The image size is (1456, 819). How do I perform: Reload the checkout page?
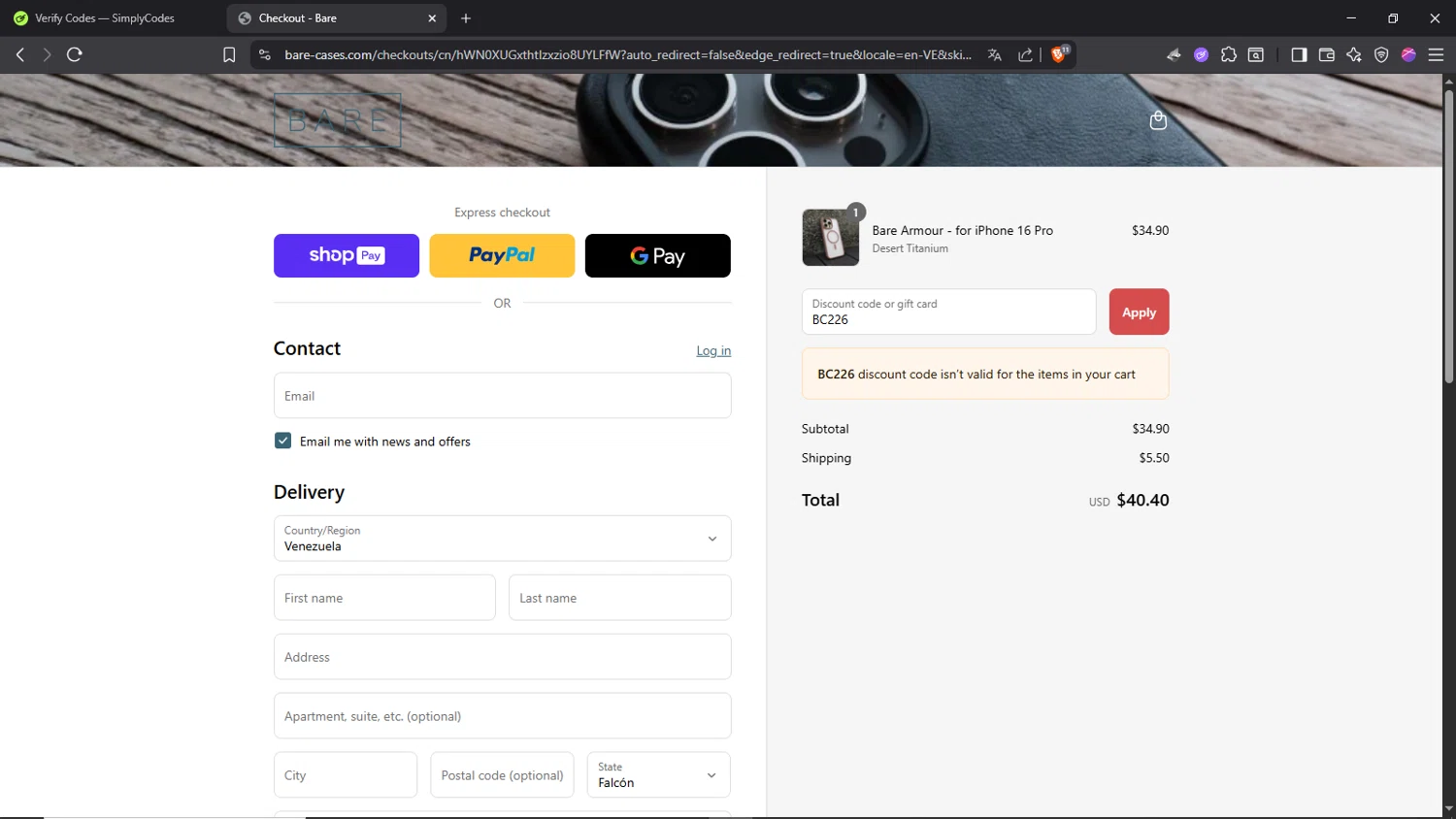click(x=74, y=54)
